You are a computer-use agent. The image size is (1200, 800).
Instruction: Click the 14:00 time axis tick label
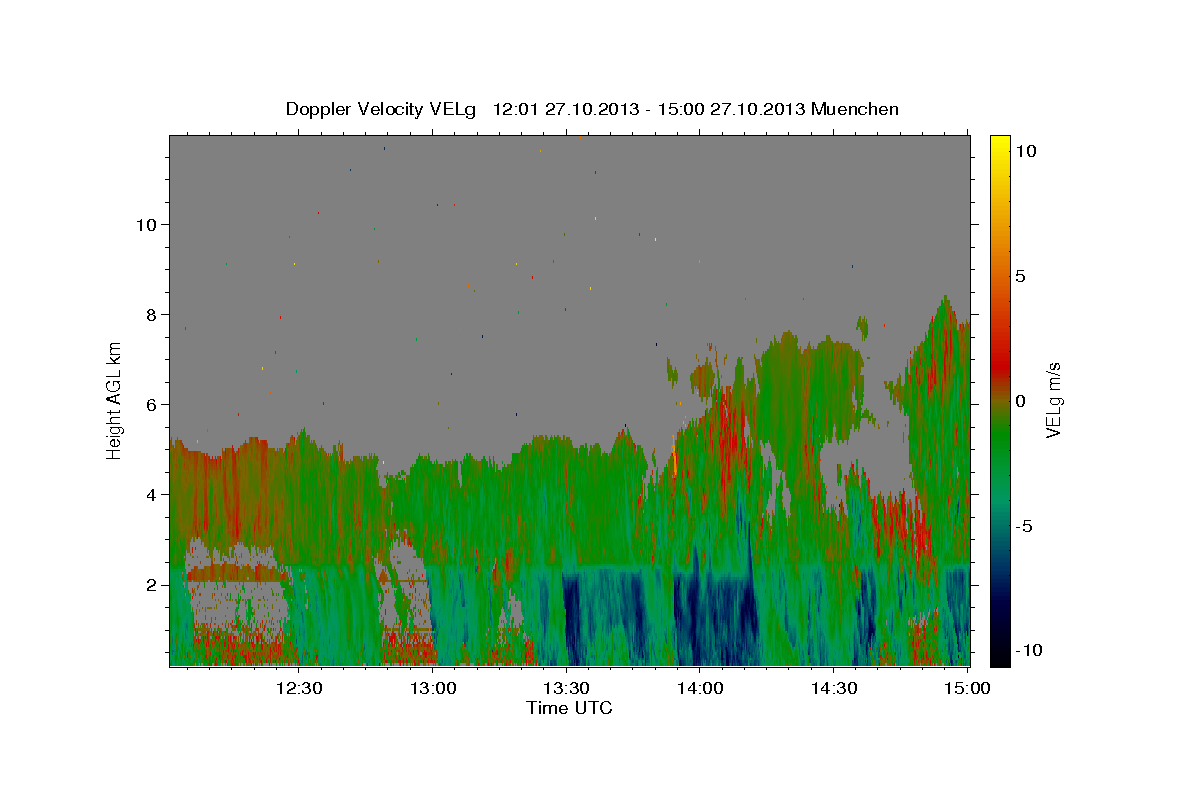[700, 688]
